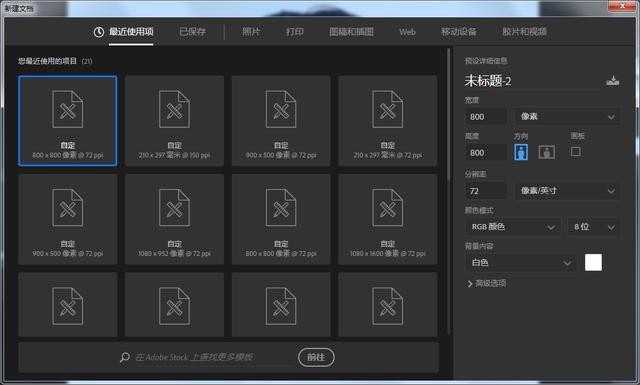640x385 pixels.
Task: Enable the 画板 (Artboards) checkbox
Action: [x=576, y=152]
